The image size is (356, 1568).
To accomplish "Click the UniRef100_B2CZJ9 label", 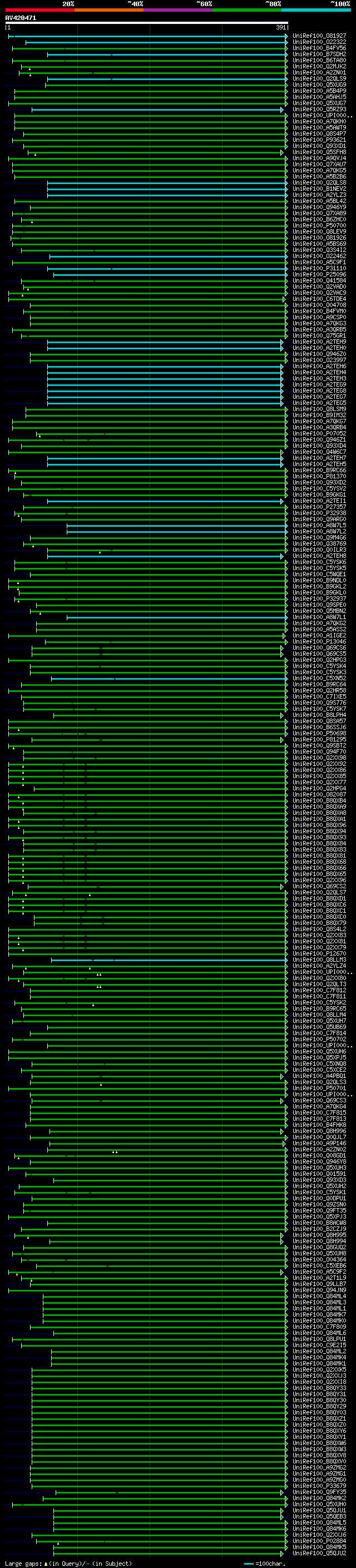I will point(319,1228).
